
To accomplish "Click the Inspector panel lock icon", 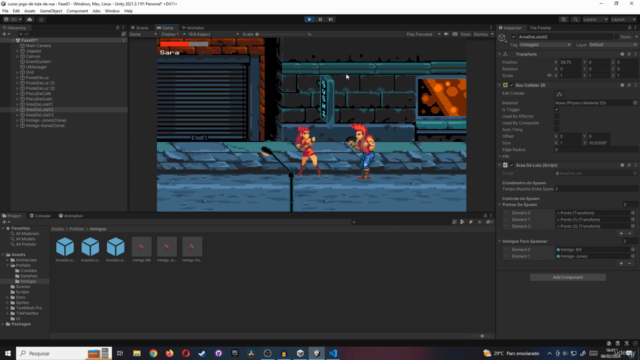I will pos(629,28).
